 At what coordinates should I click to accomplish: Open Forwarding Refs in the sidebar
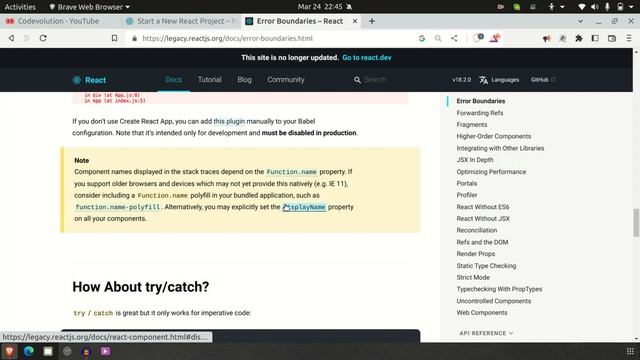tap(480, 113)
